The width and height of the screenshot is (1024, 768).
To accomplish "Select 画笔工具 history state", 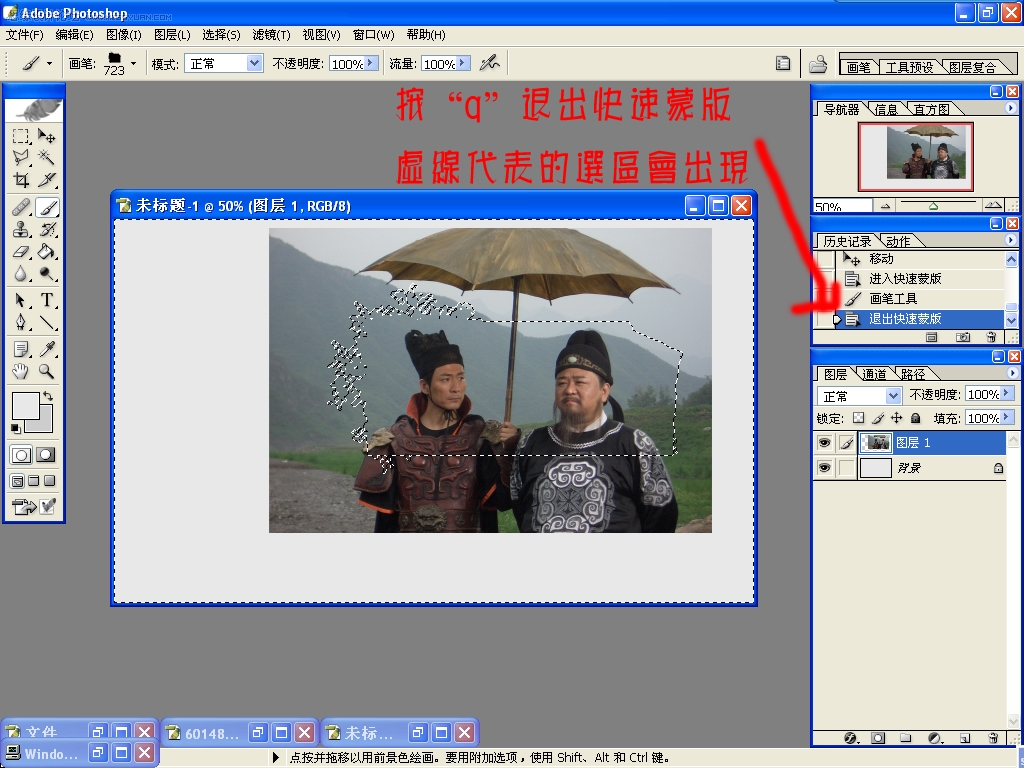I will [921, 299].
